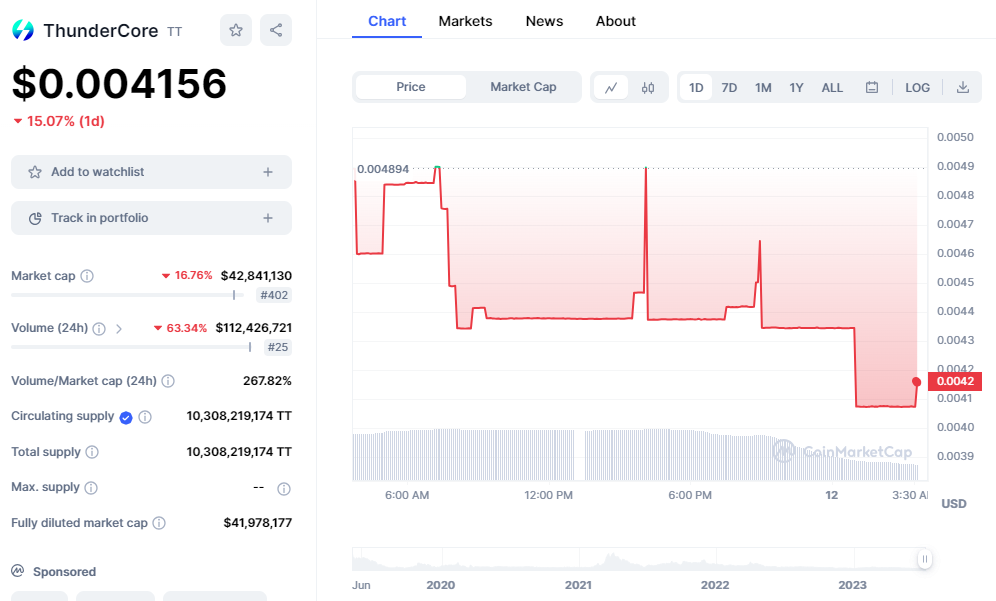The width and height of the screenshot is (996, 601).
Task: Open Total supply info icon
Action: (x=92, y=452)
